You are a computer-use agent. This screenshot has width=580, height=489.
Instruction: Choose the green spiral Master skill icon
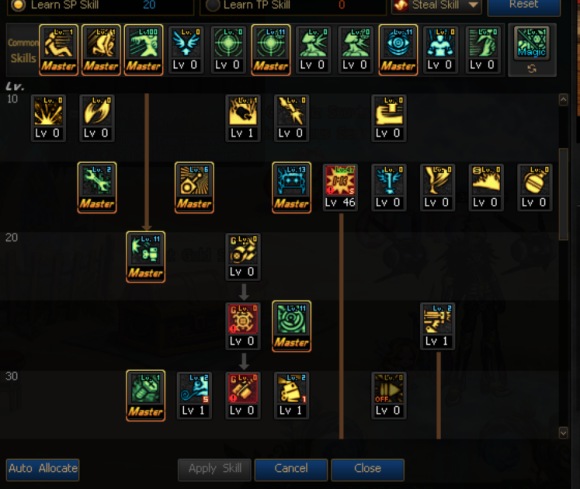pyautogui.click(x=291, y=326)
